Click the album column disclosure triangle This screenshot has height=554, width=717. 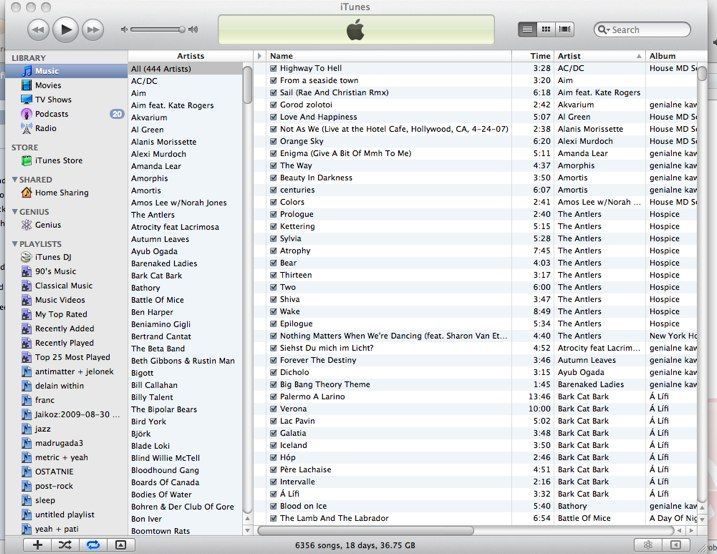click(259, 56)
